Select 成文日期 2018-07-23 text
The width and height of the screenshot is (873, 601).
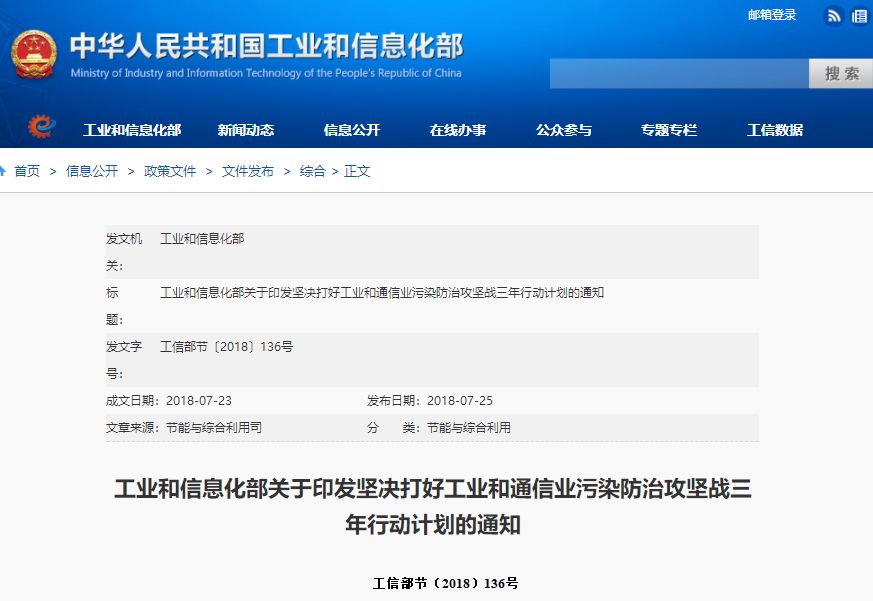[x=169, y=400]
